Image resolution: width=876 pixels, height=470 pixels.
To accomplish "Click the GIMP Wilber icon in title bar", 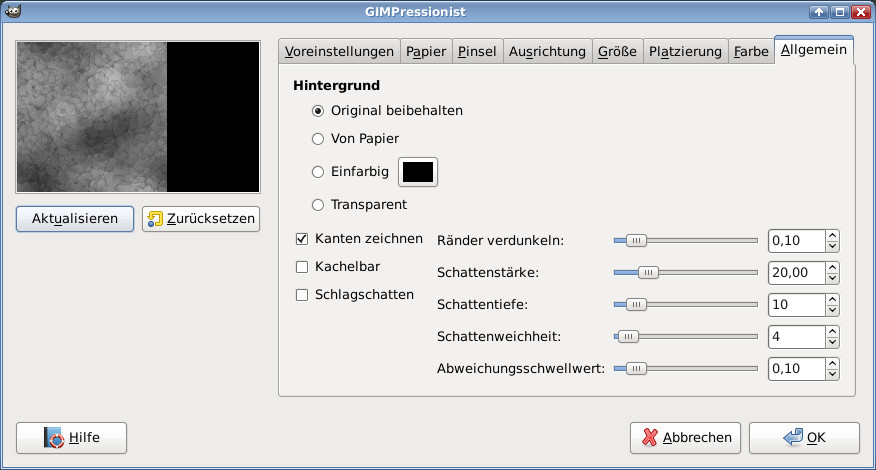I will (x=11, y=11).
